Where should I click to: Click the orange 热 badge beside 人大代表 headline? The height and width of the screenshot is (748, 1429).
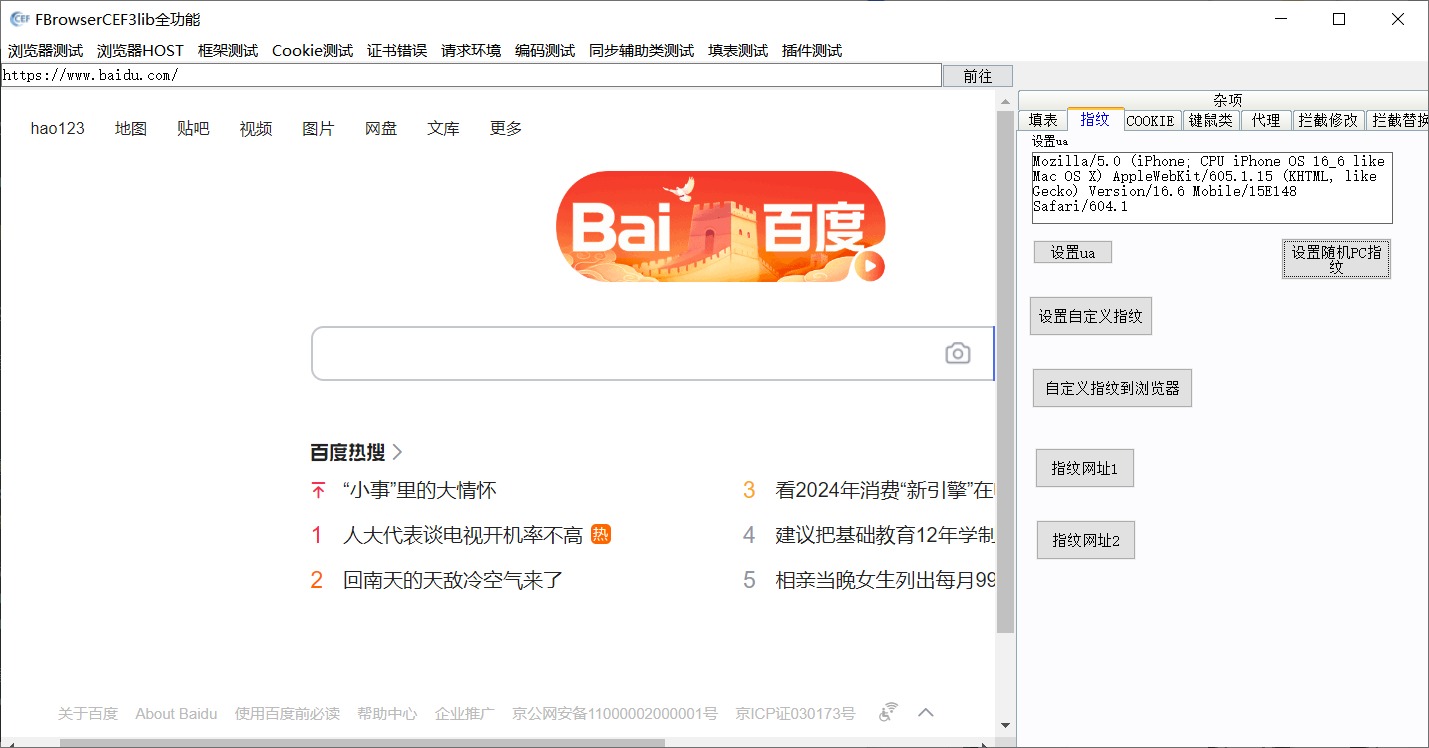(x=601, y=535)
